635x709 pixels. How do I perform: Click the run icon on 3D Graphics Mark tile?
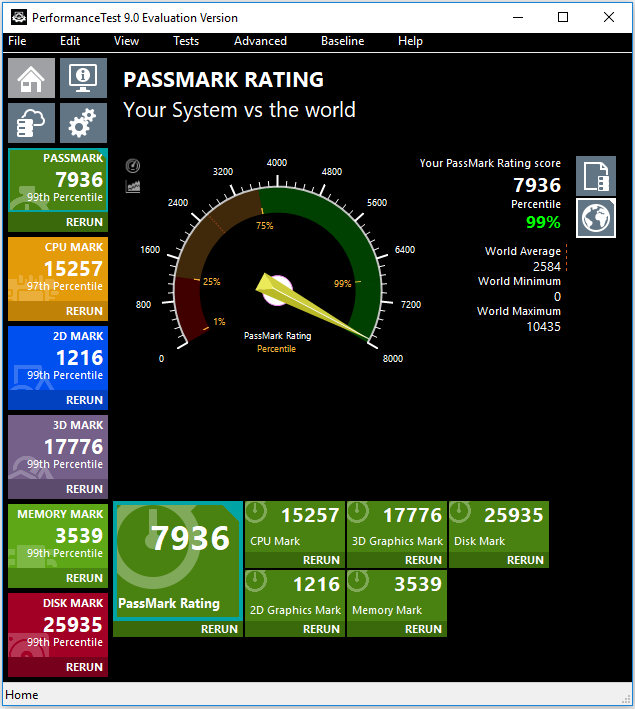(358, 512)
